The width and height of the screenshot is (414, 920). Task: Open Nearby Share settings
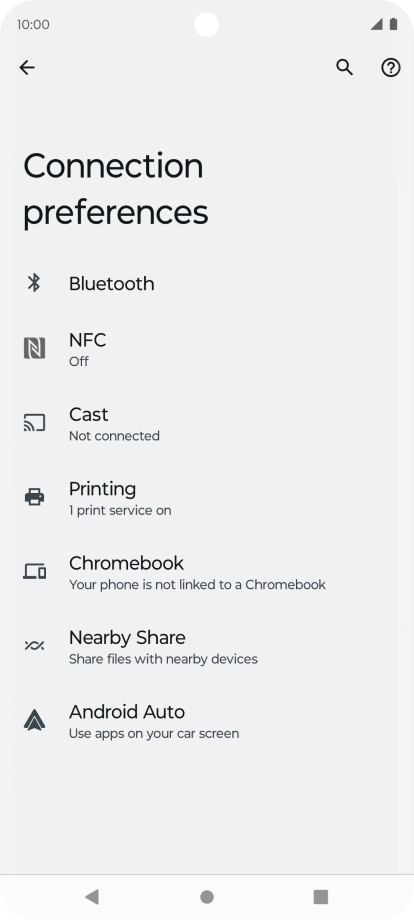pos(207,646)
